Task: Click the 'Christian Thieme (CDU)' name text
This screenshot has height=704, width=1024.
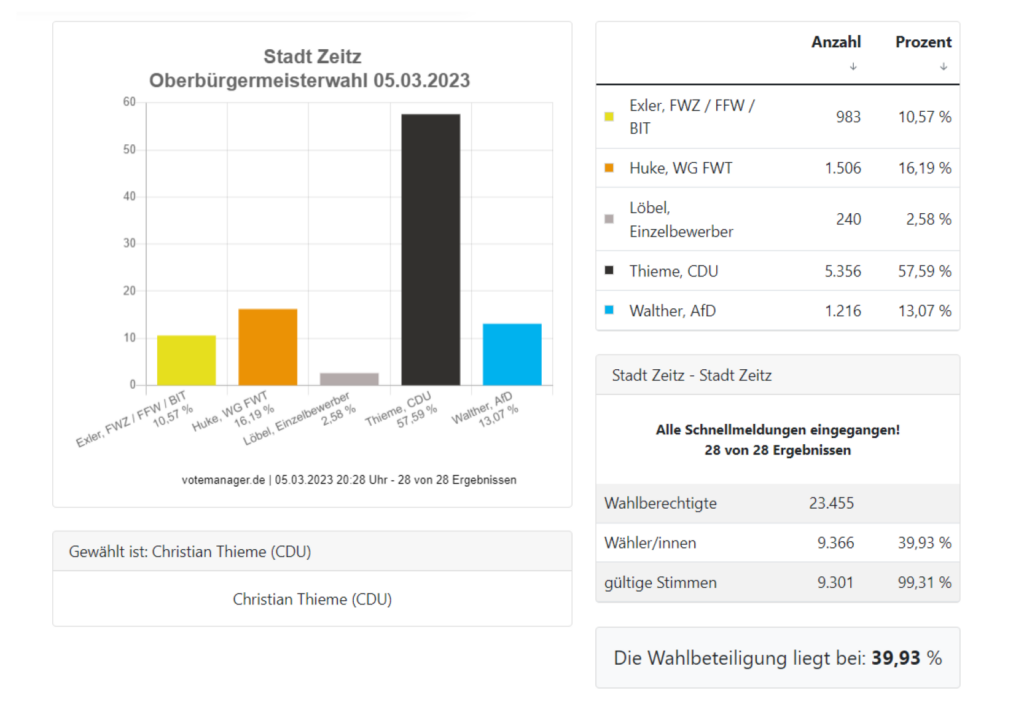Action: coord(312,599)
